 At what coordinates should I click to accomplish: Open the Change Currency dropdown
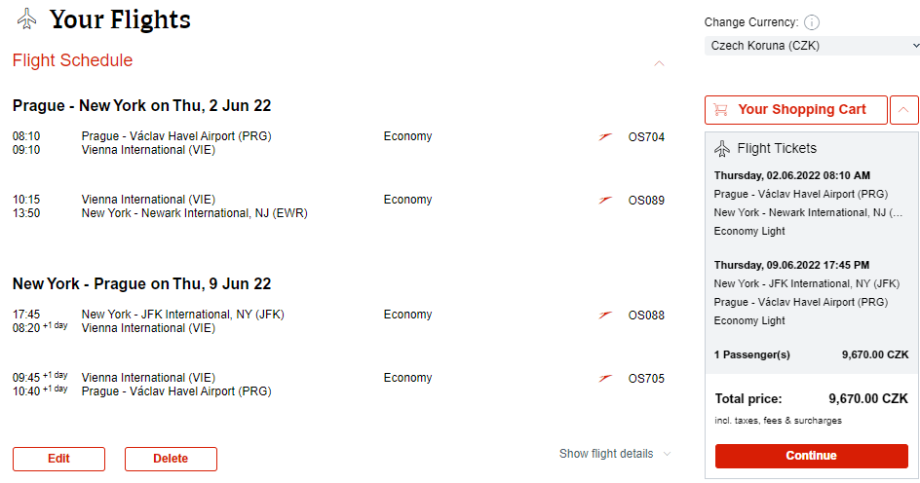[x=812, y=46]
